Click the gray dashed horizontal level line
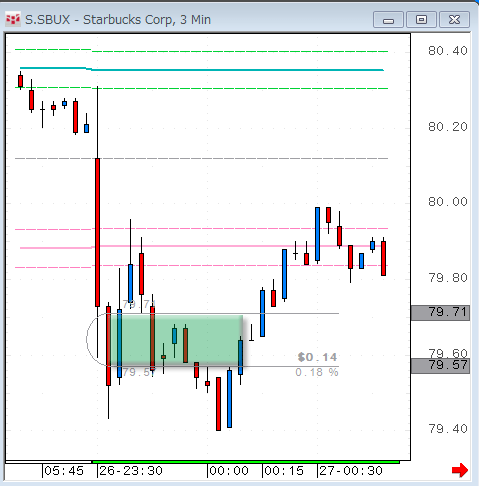479x486 pixels. point(201,158)
